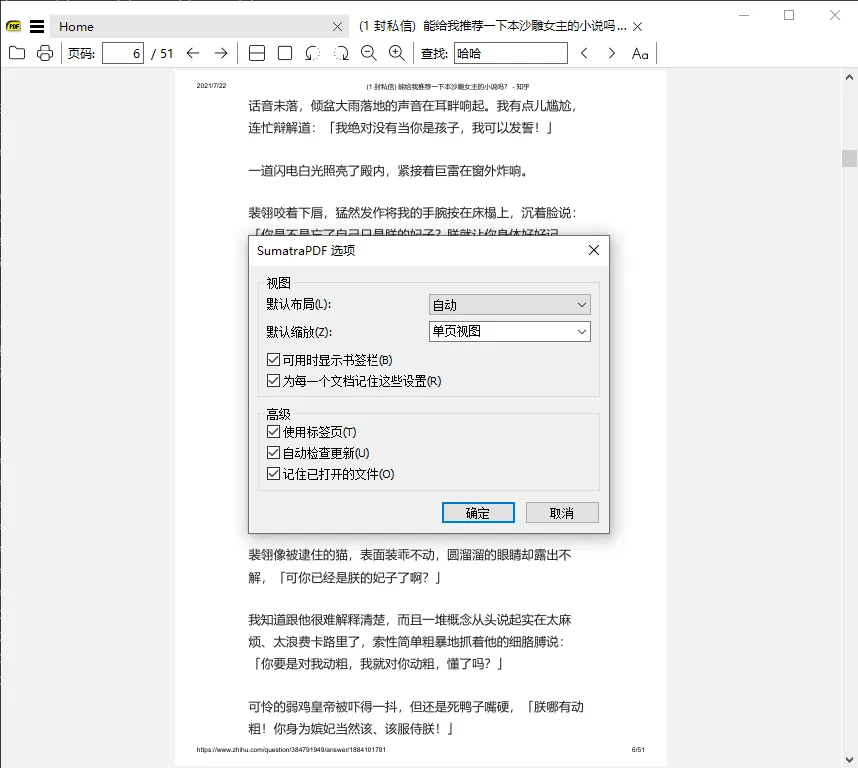Open a file using the folder icon
Screen dimensions: 858x768
coord(16,53)
